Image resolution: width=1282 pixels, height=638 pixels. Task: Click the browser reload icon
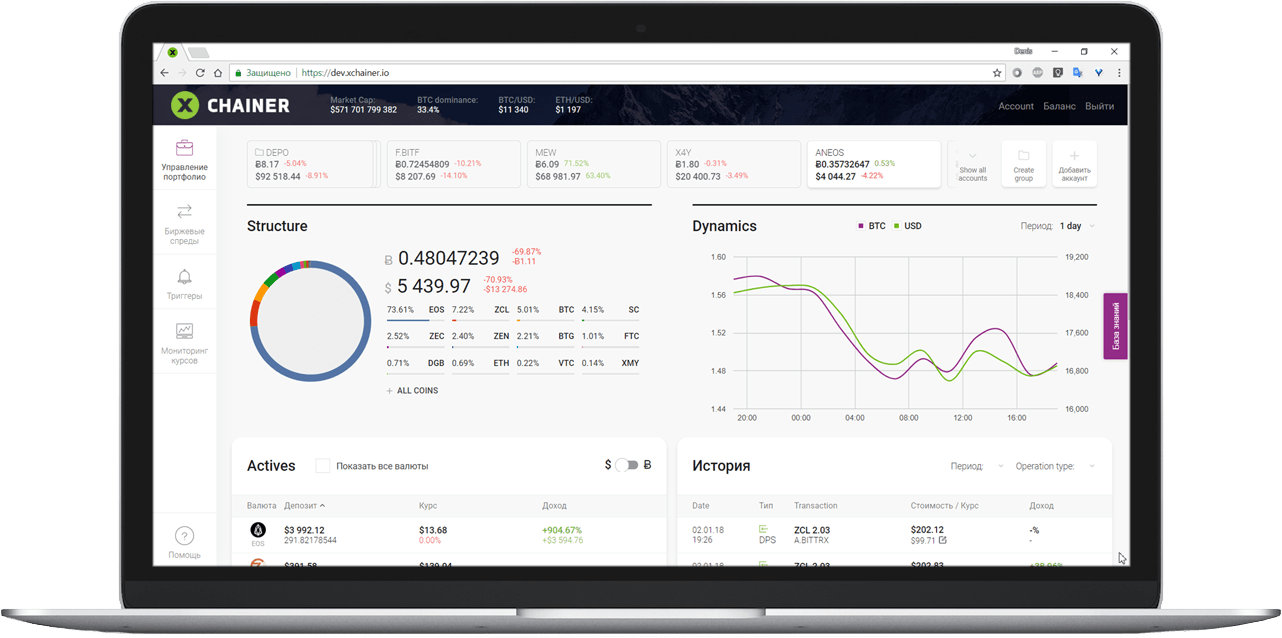[201, 73]
